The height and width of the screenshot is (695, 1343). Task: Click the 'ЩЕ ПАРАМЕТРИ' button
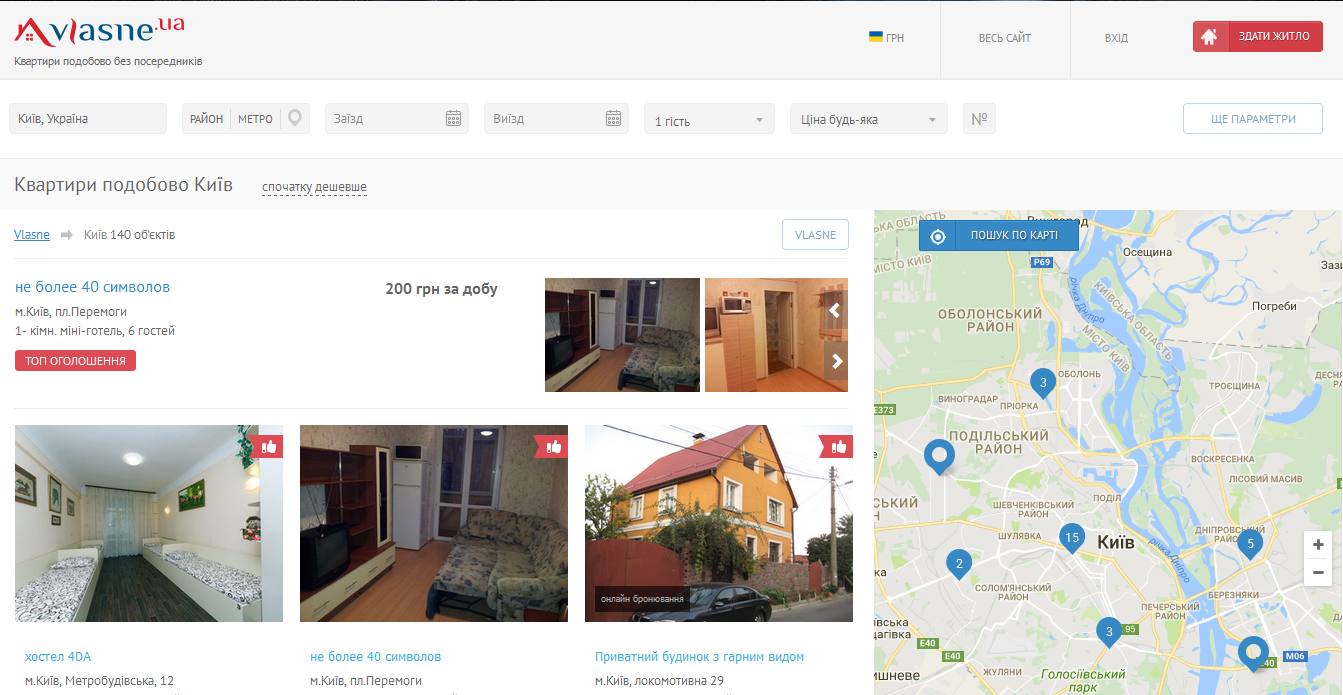coord(1252,118)
